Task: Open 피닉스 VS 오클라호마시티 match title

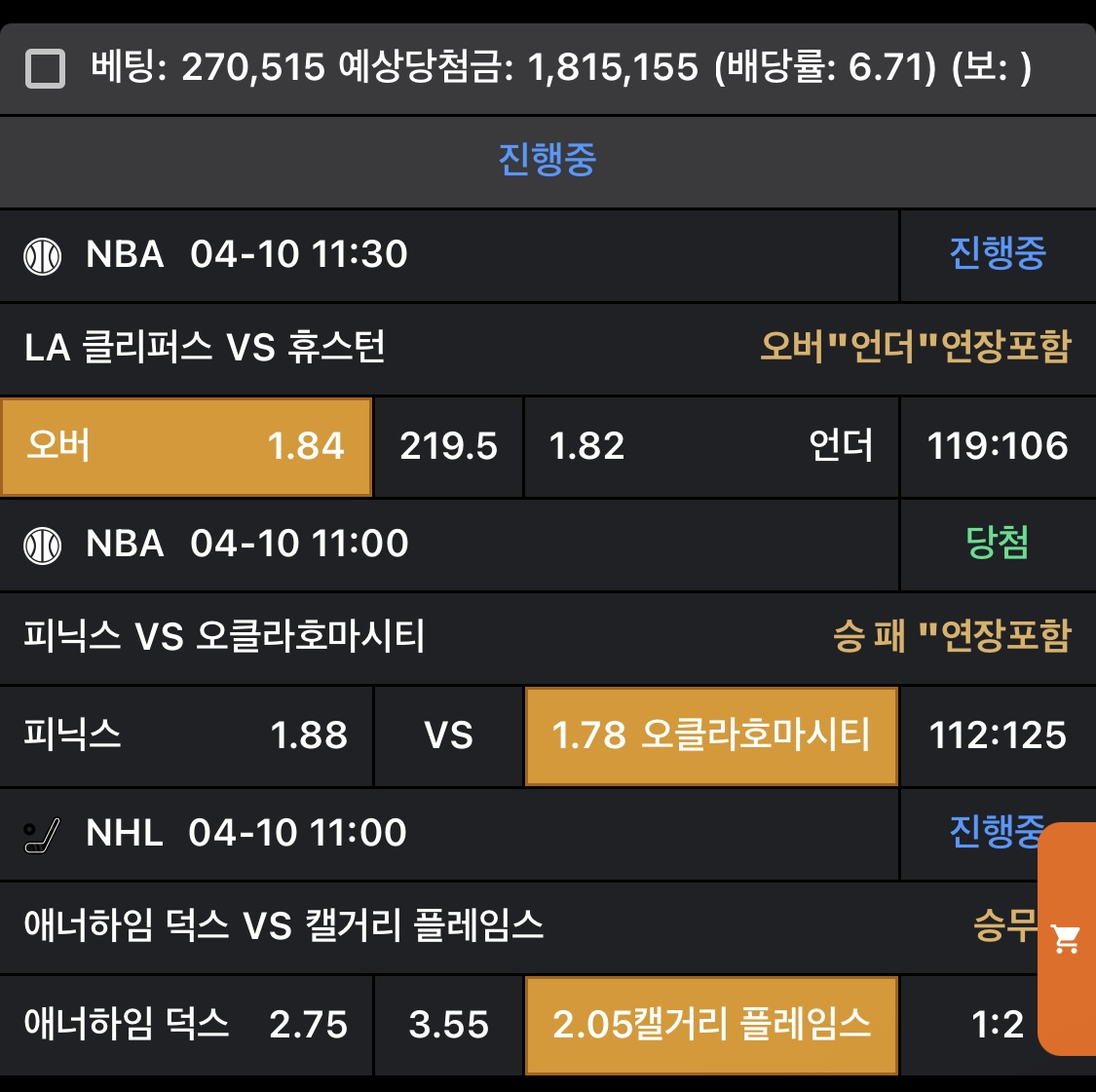Action: click(224, 636)
